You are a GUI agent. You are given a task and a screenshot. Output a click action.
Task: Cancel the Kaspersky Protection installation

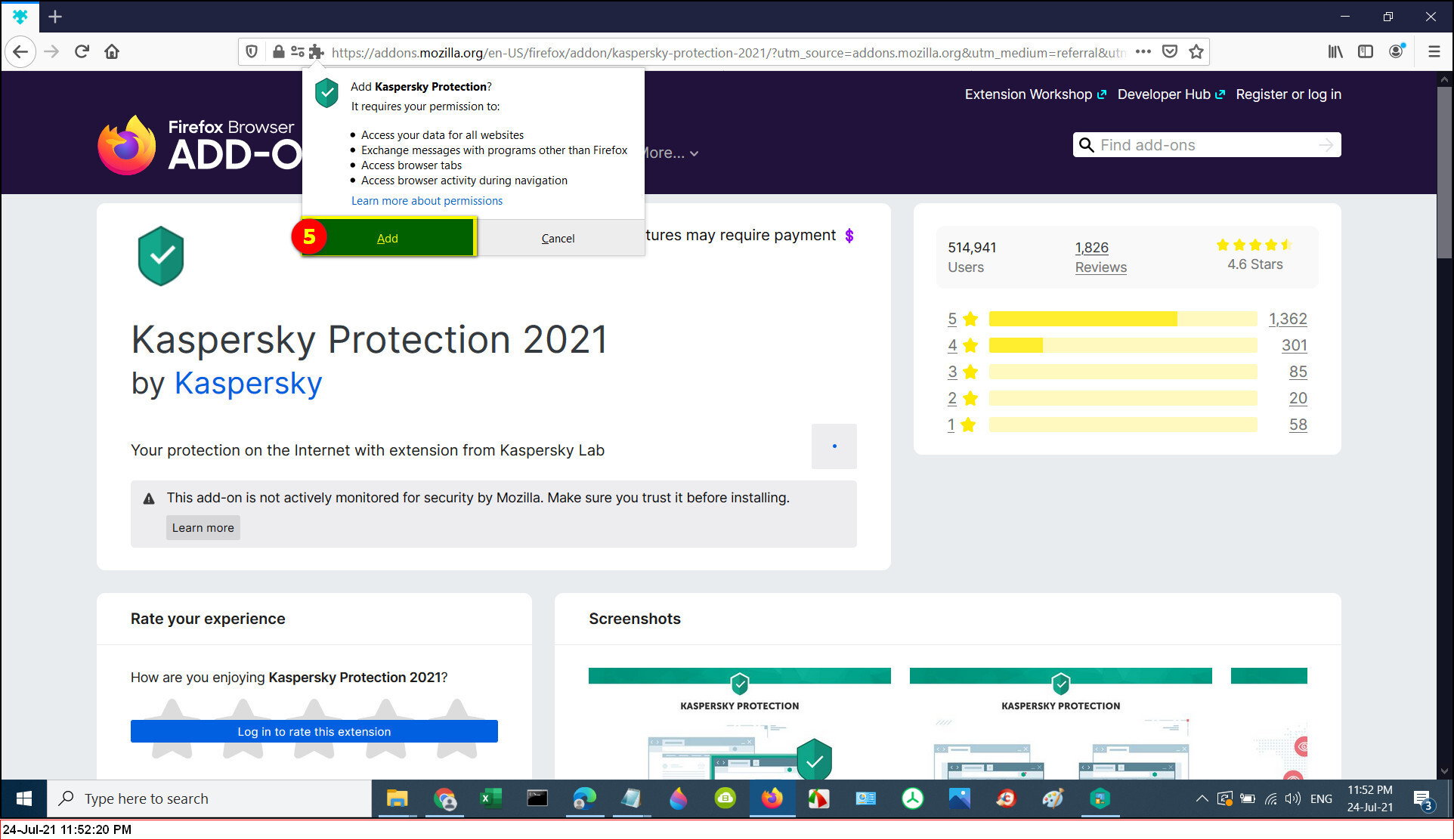(x=558, y=238)
